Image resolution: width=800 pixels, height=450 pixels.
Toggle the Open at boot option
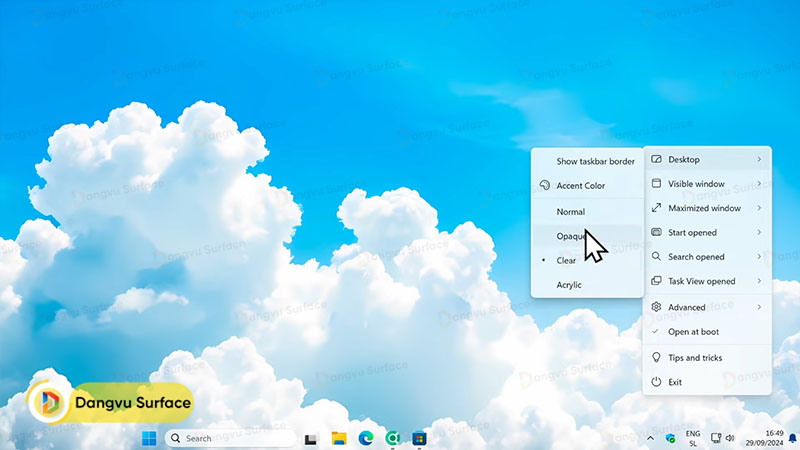click(707, 332)
